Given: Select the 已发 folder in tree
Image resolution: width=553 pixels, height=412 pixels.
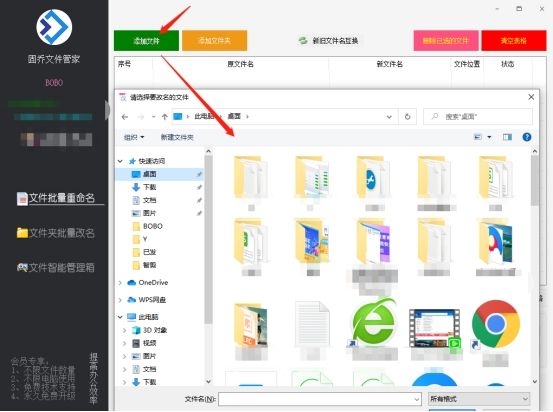Looking at the screenshot, I should click(150, 252).
